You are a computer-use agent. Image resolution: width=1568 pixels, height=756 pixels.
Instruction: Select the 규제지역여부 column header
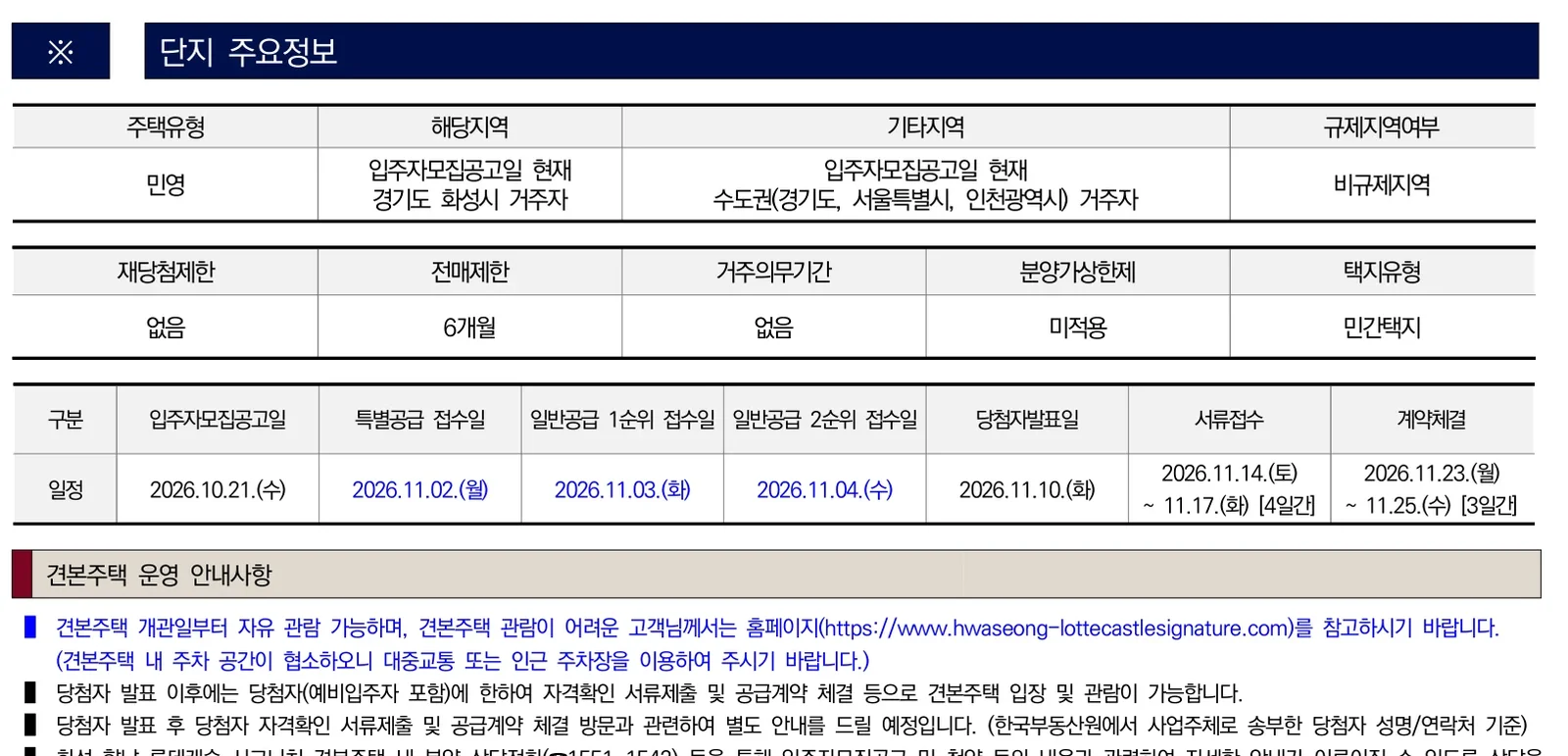1382,127
